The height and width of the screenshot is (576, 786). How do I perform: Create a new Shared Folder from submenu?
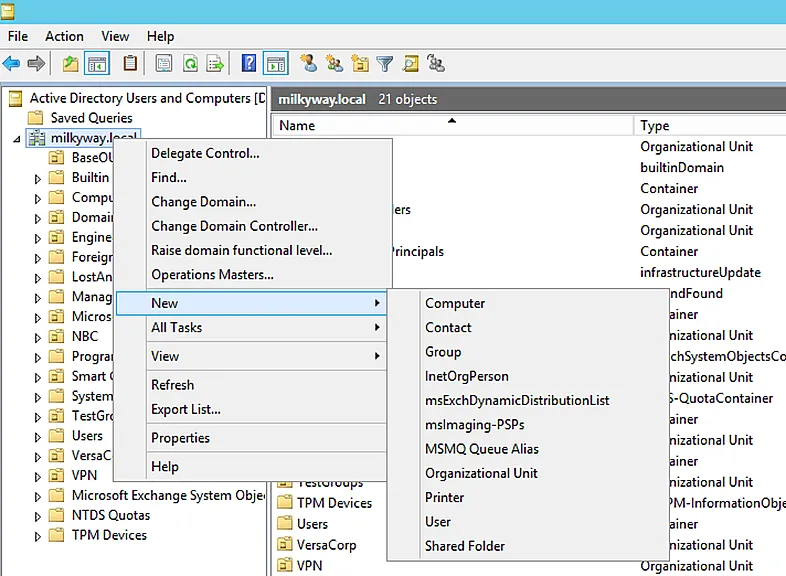pos(528,546)
